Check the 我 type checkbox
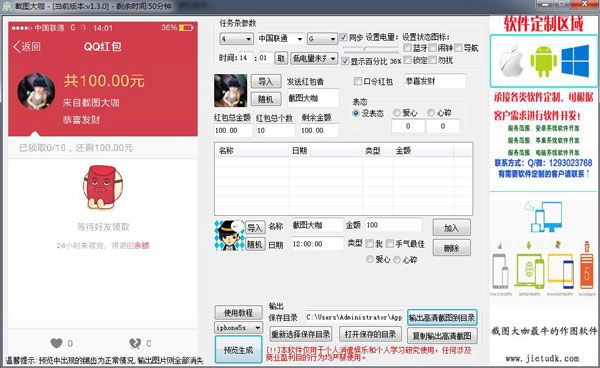 pyautogui.click(x=369, y=244)
